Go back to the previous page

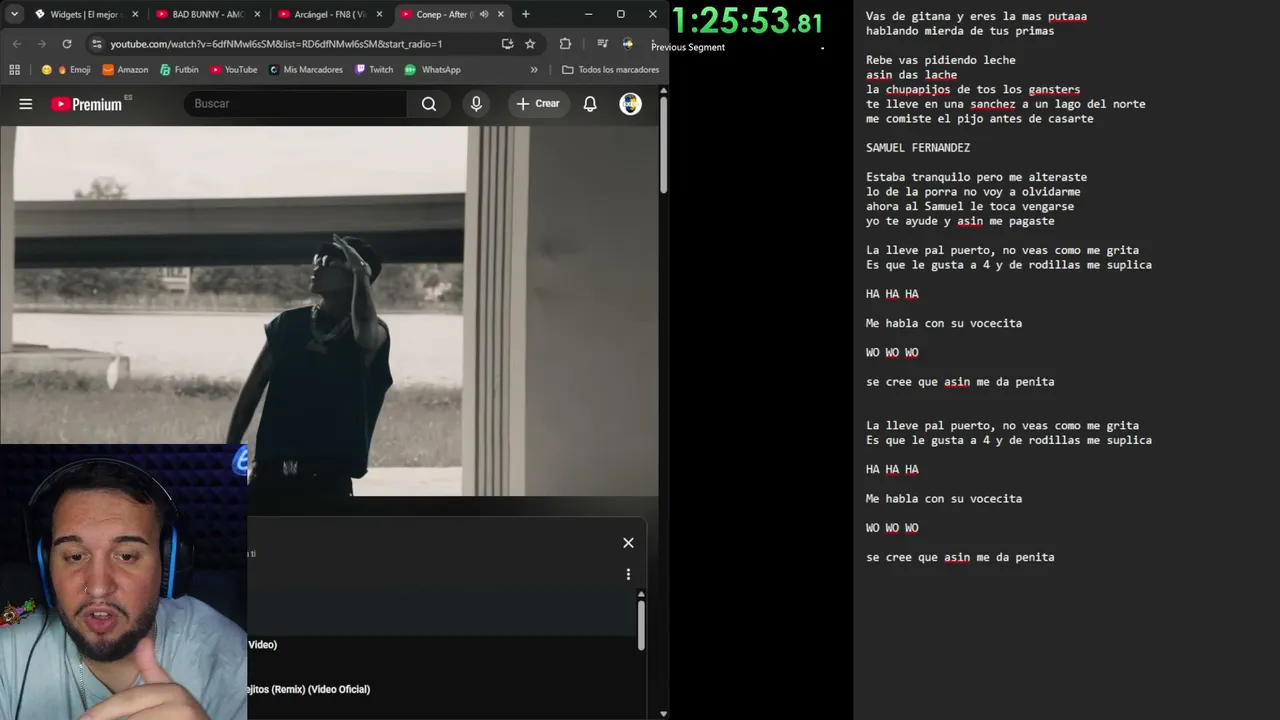(x=17, y=44)
